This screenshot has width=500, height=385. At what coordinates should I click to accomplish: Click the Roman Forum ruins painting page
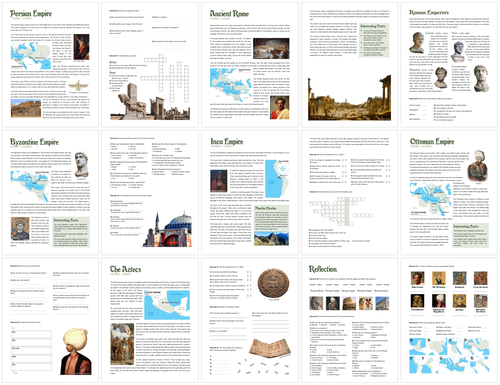click(349, 65)
